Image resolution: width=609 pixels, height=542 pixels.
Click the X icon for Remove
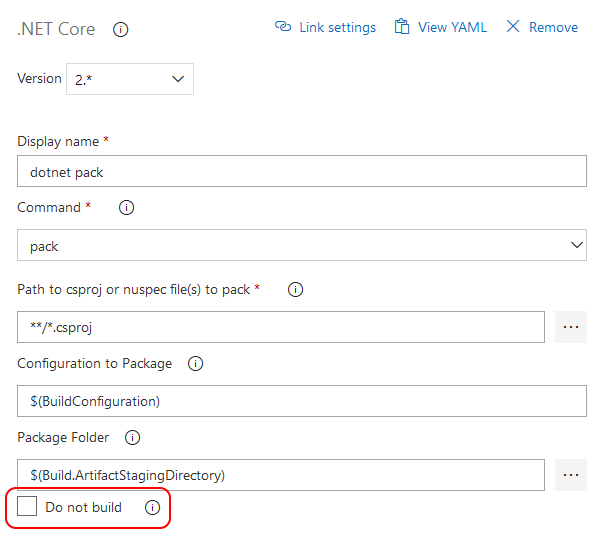tap(513, 27)
